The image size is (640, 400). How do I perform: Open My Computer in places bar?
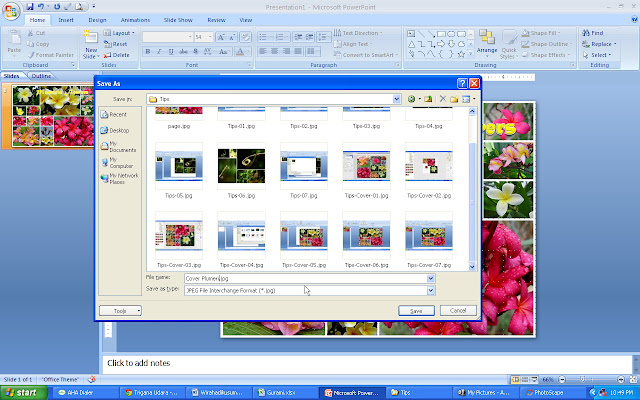pyautogui.click(x=117, y=163)
